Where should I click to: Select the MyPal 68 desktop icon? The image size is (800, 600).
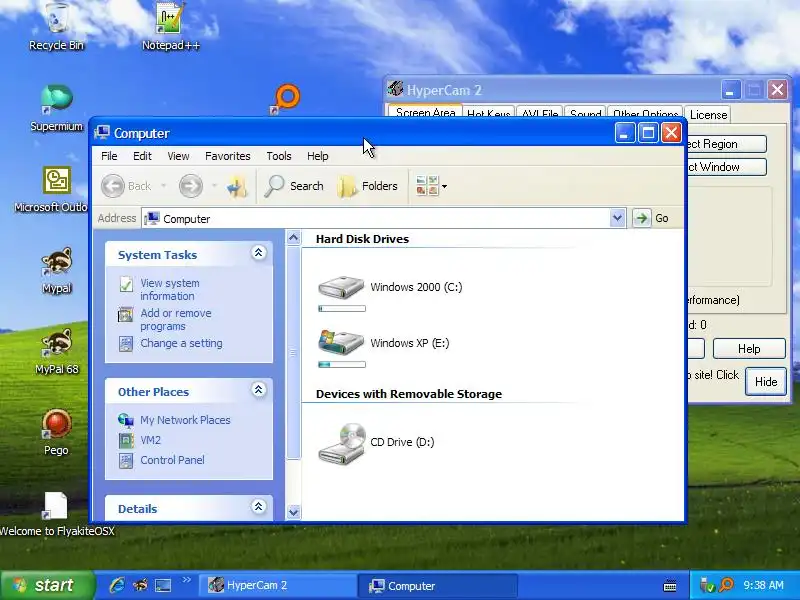point(57,351)
